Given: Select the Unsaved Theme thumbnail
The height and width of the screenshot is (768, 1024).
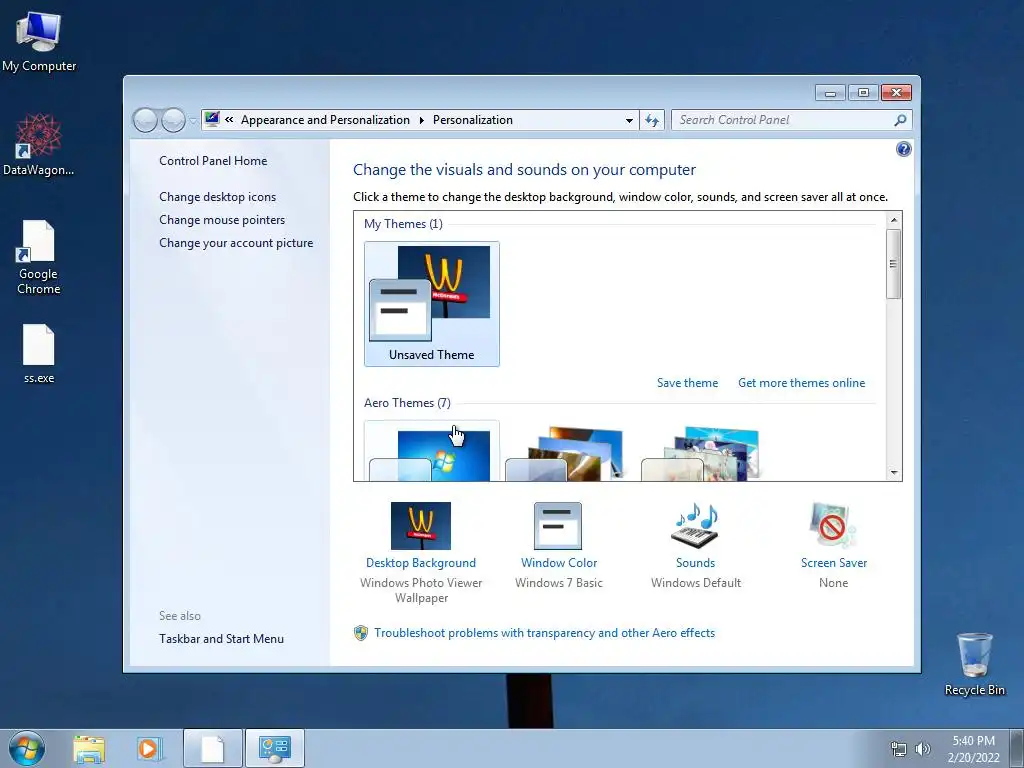Looking at the screenshot, I should [432, 304].
